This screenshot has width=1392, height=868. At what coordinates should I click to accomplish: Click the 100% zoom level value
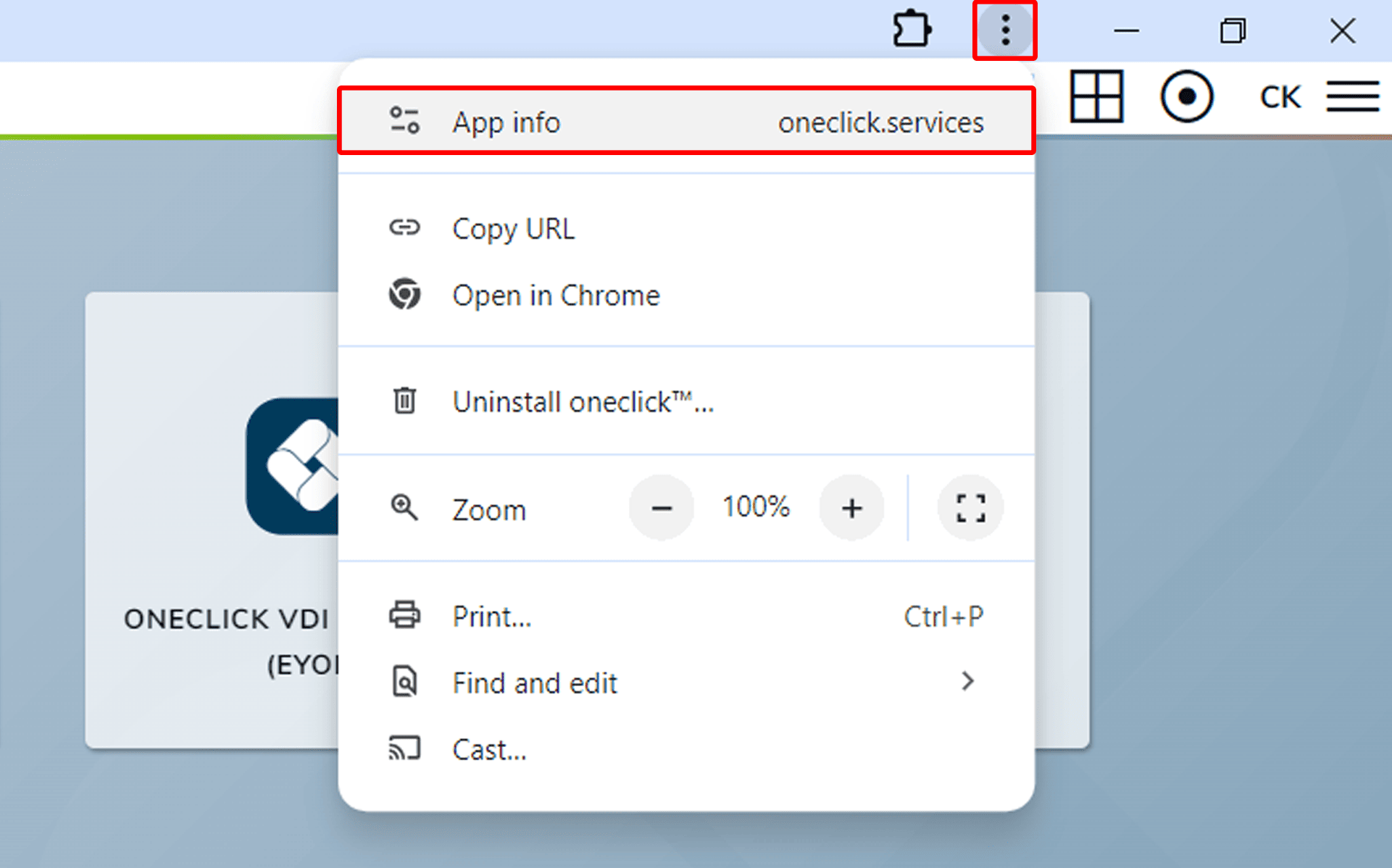tap(756, 507)
